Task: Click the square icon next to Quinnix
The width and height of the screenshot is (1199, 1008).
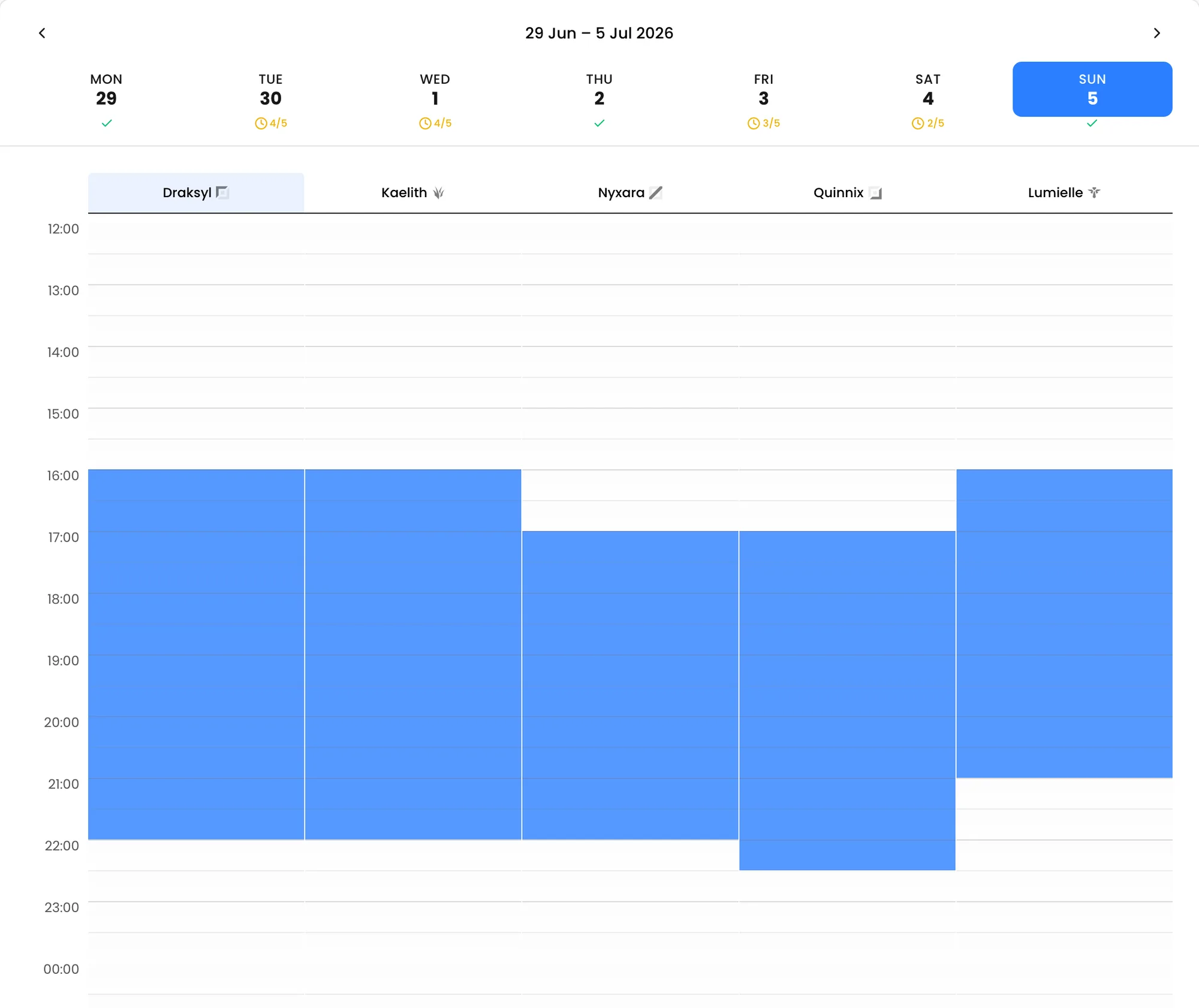Action: [x=875, y=193]
